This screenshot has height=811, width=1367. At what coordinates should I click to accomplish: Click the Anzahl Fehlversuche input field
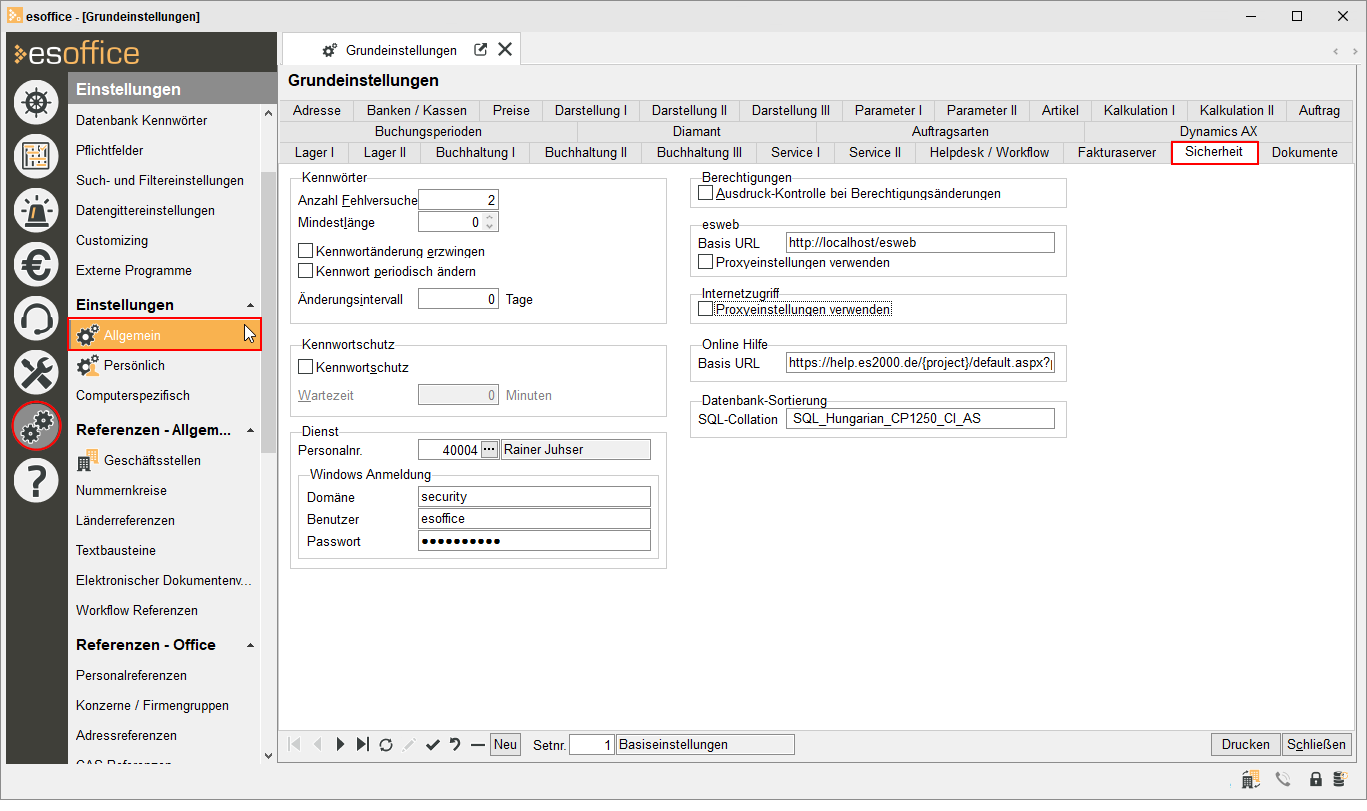click(458, 201)
